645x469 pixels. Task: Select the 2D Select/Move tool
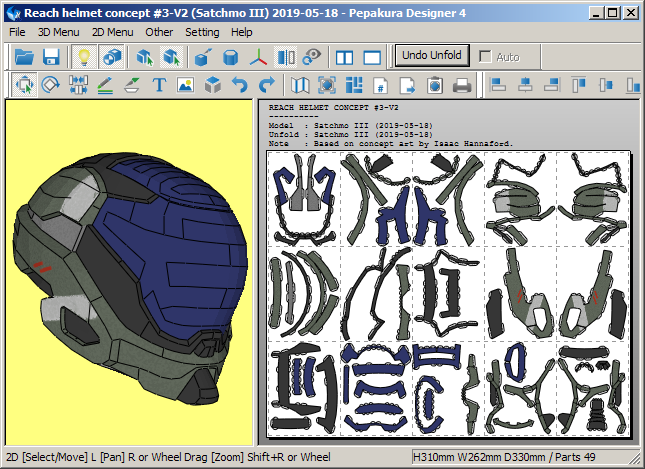[x=24, y=85]
